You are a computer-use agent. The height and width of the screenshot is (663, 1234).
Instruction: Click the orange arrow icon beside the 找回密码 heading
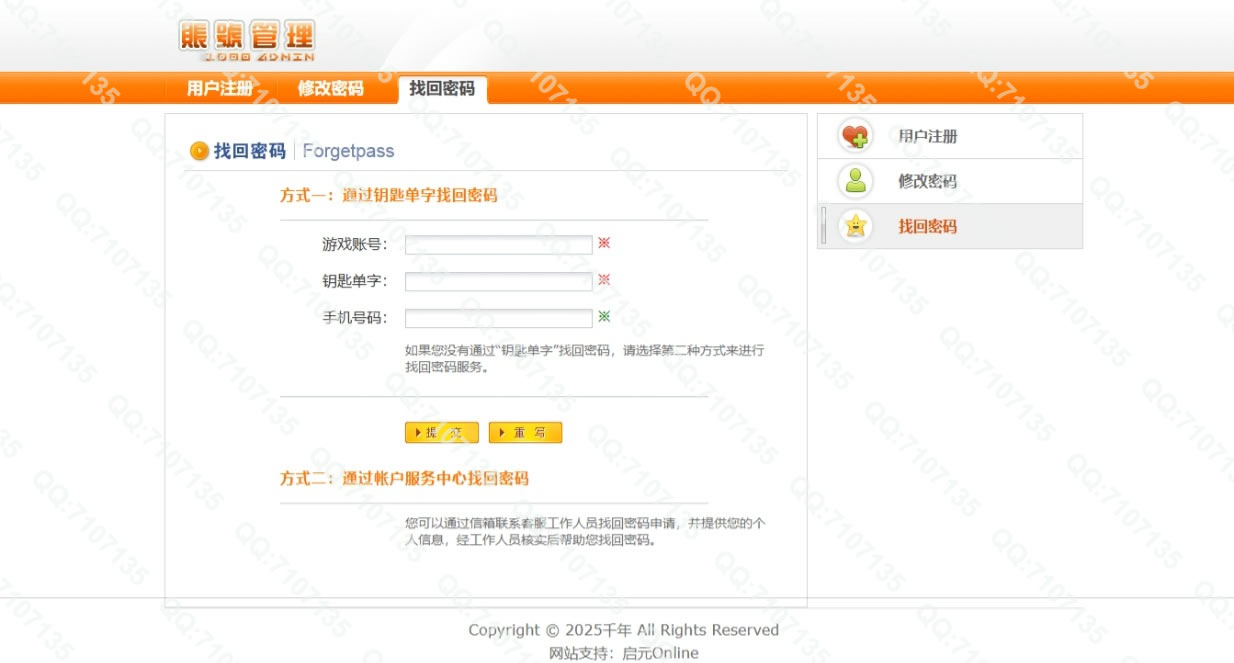[199, 151]
